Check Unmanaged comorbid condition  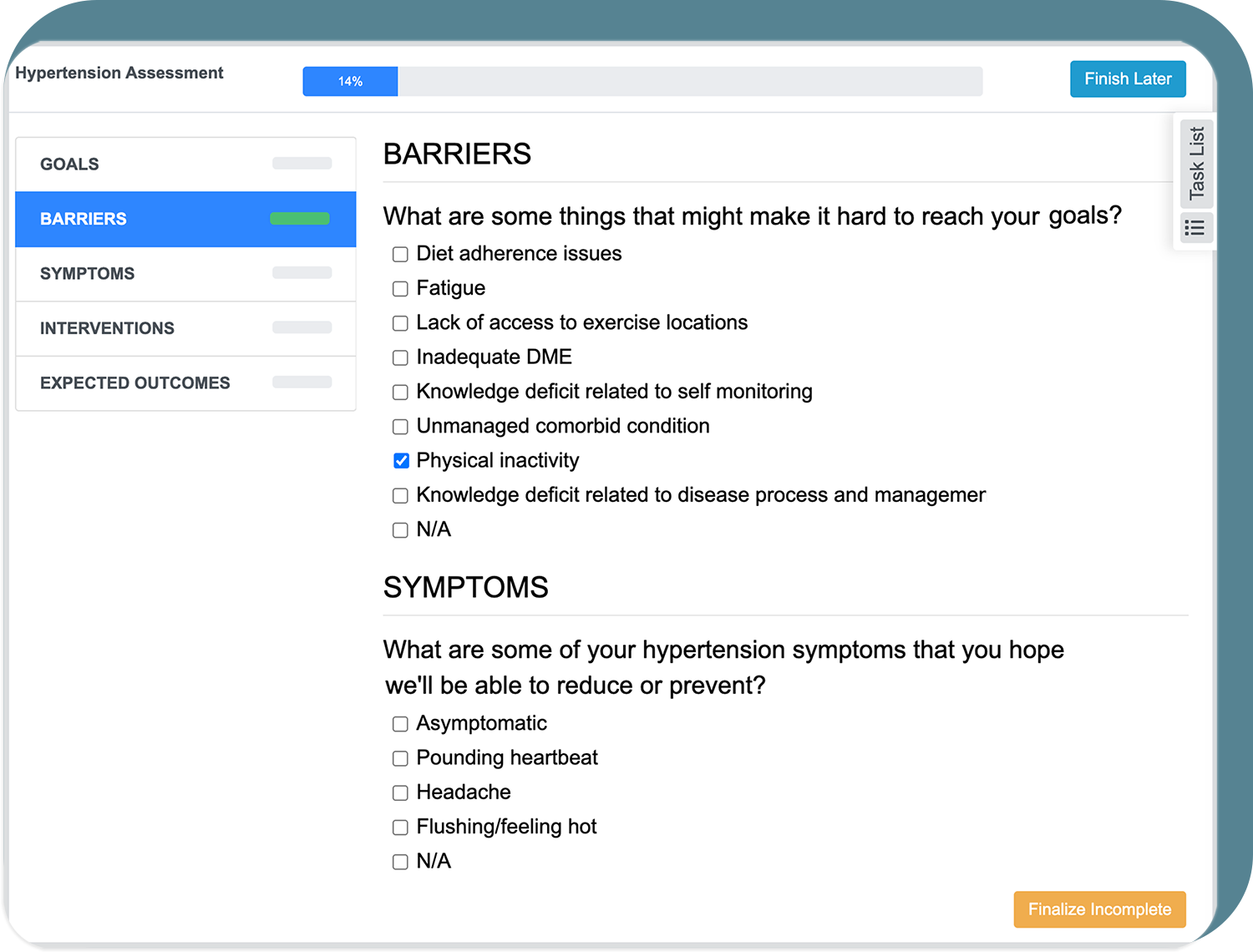400,427
